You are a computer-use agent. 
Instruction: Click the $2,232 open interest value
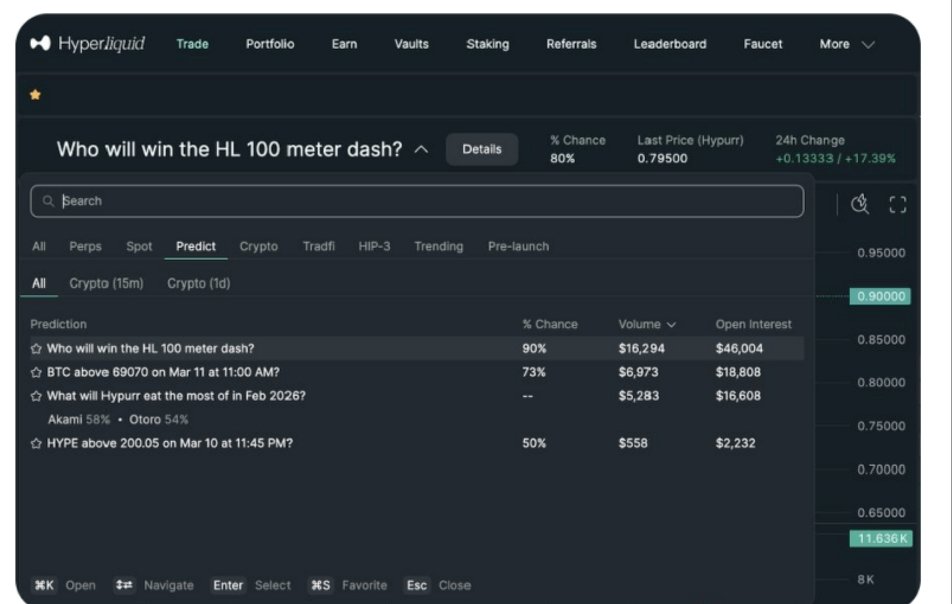click(735, 443)
